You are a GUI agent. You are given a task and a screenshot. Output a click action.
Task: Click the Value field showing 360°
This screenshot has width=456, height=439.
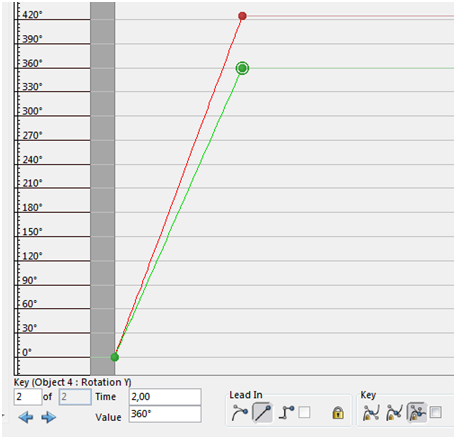tap(165, 414)
